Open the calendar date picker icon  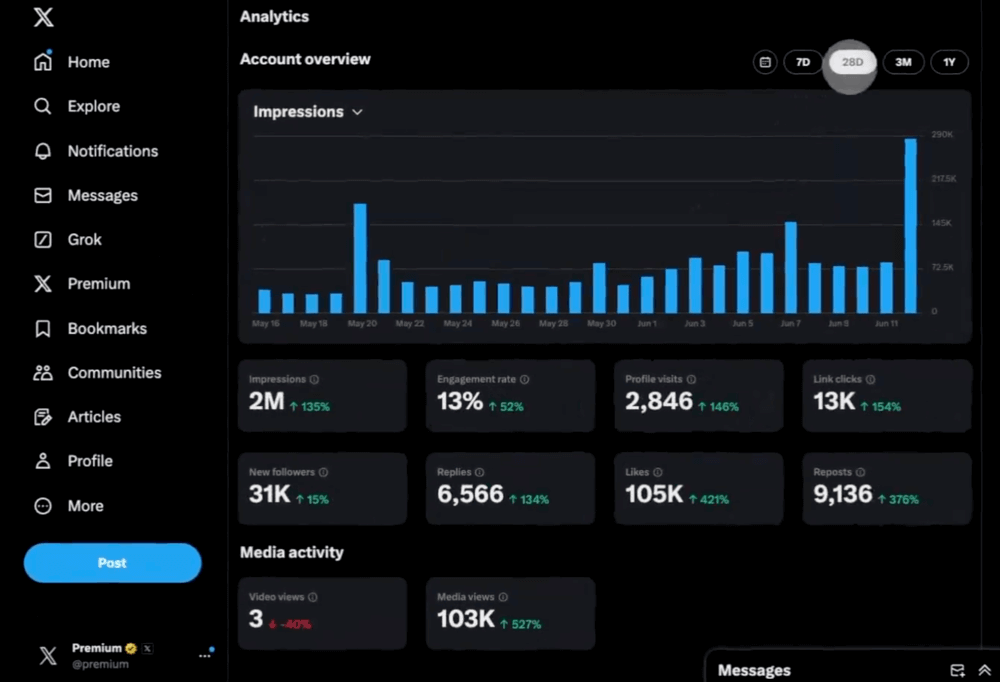click(765, 62)
